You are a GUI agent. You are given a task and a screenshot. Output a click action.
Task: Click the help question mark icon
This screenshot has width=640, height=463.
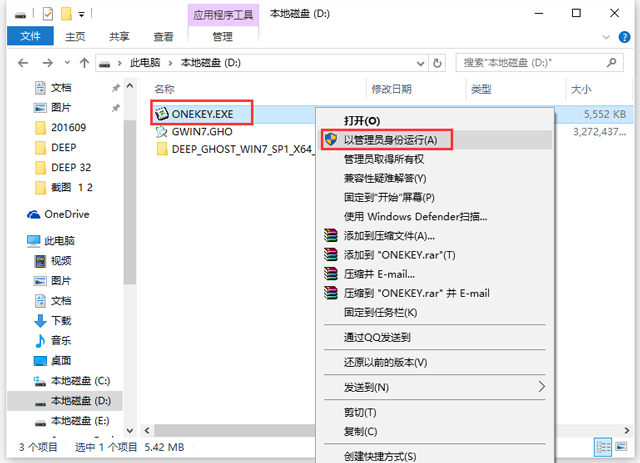coord(624,37)
